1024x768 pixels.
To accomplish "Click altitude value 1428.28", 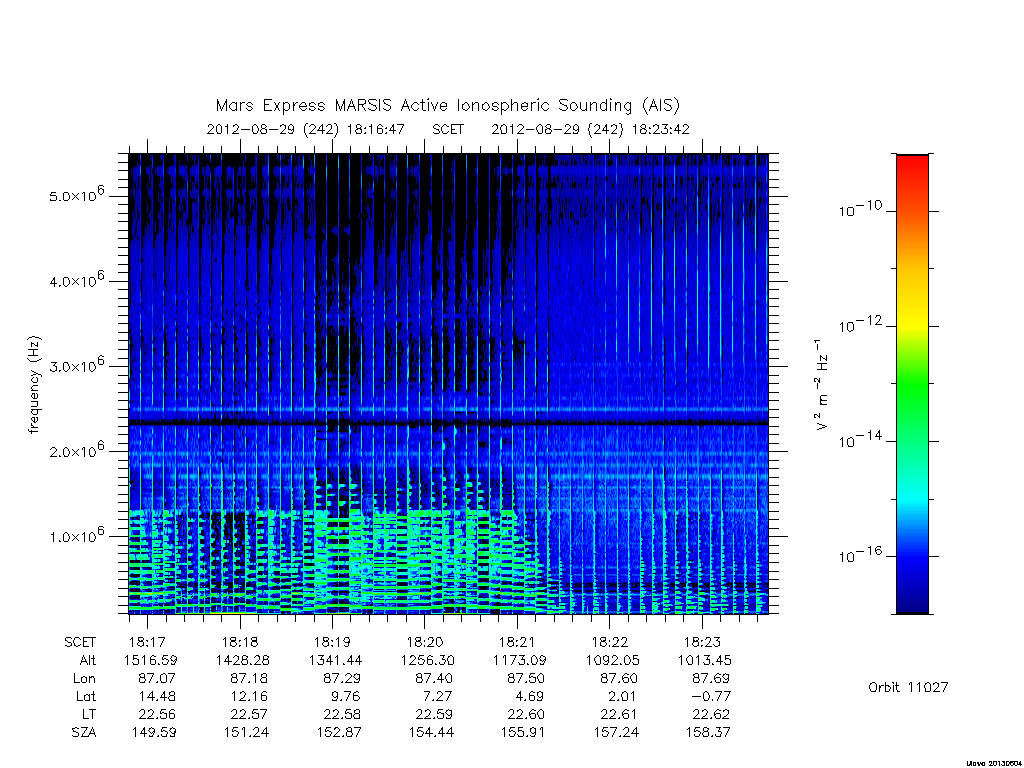I will click(242, 660).
